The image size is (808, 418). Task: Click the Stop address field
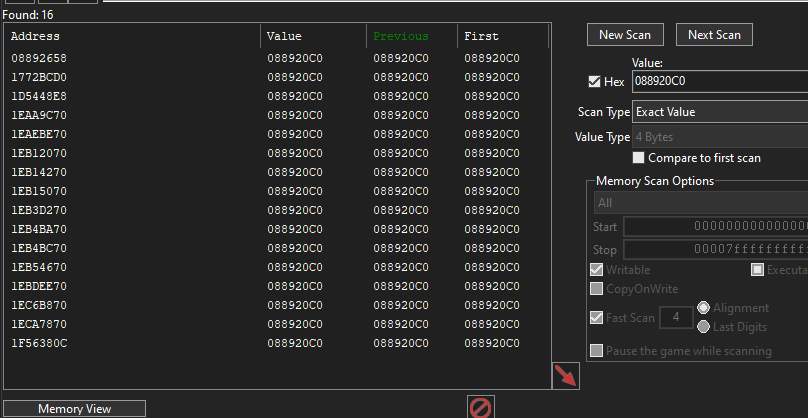coord(716,250)
